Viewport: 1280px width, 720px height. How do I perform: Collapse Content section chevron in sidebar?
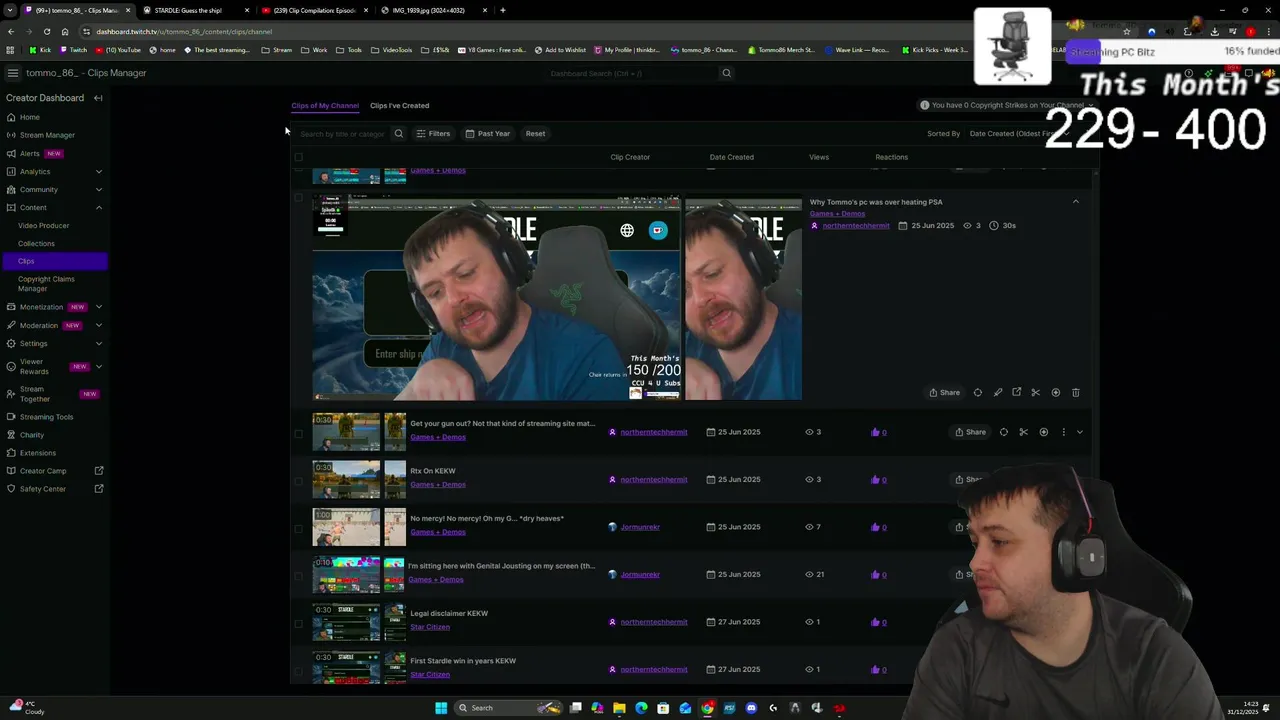click(x=98, y=207)
